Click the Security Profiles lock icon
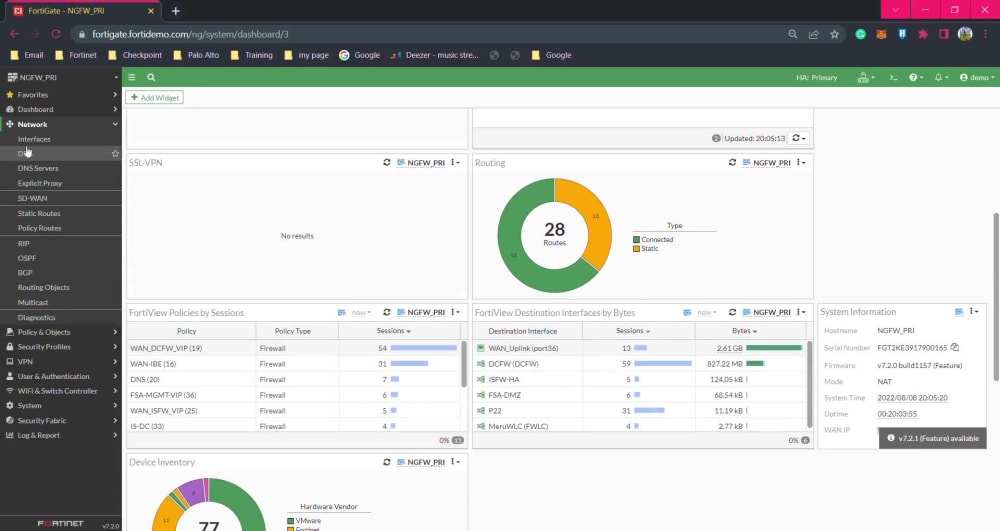 pyautogui.click(x=10, y=347)
